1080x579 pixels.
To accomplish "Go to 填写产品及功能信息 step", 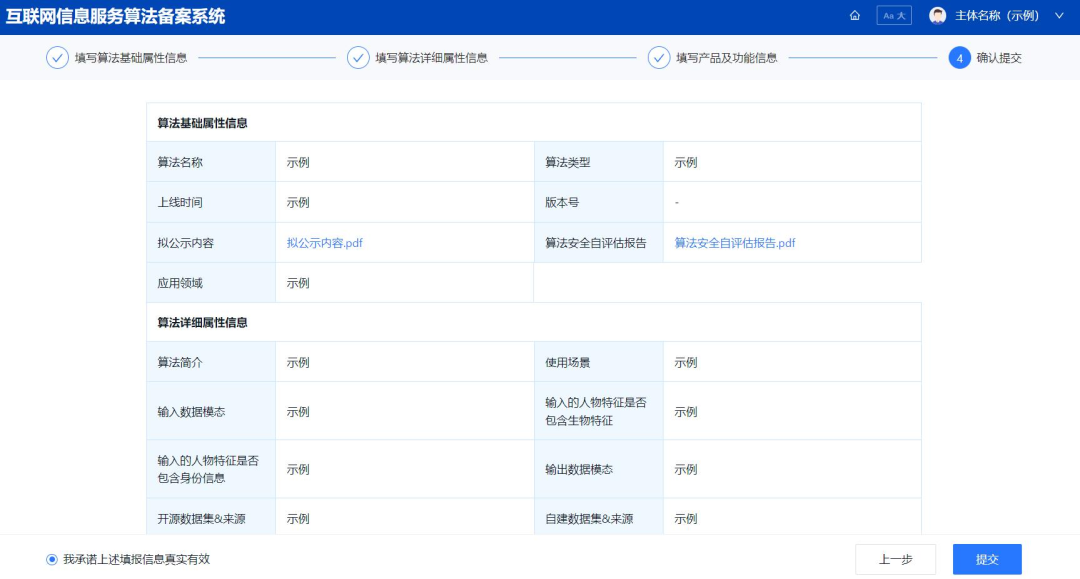I will point(727,58).
